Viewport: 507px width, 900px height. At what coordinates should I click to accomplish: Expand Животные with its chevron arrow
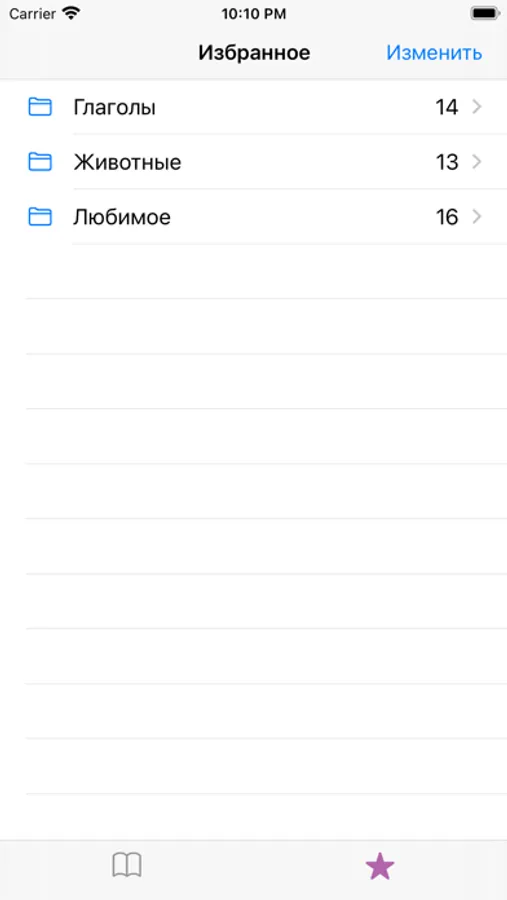tap(477, 162)
